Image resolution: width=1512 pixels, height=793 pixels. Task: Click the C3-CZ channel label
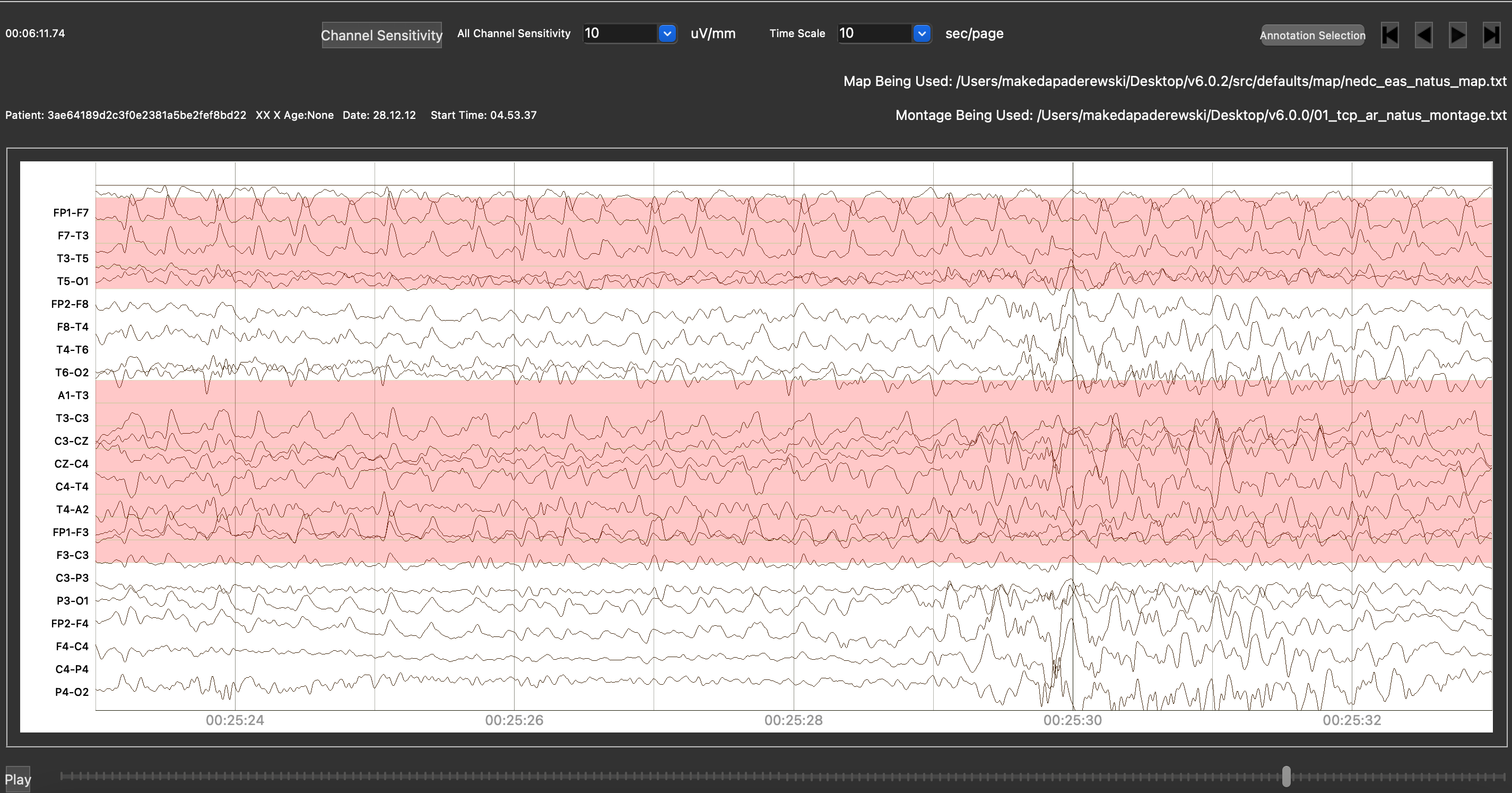click(x=71, y=441)
